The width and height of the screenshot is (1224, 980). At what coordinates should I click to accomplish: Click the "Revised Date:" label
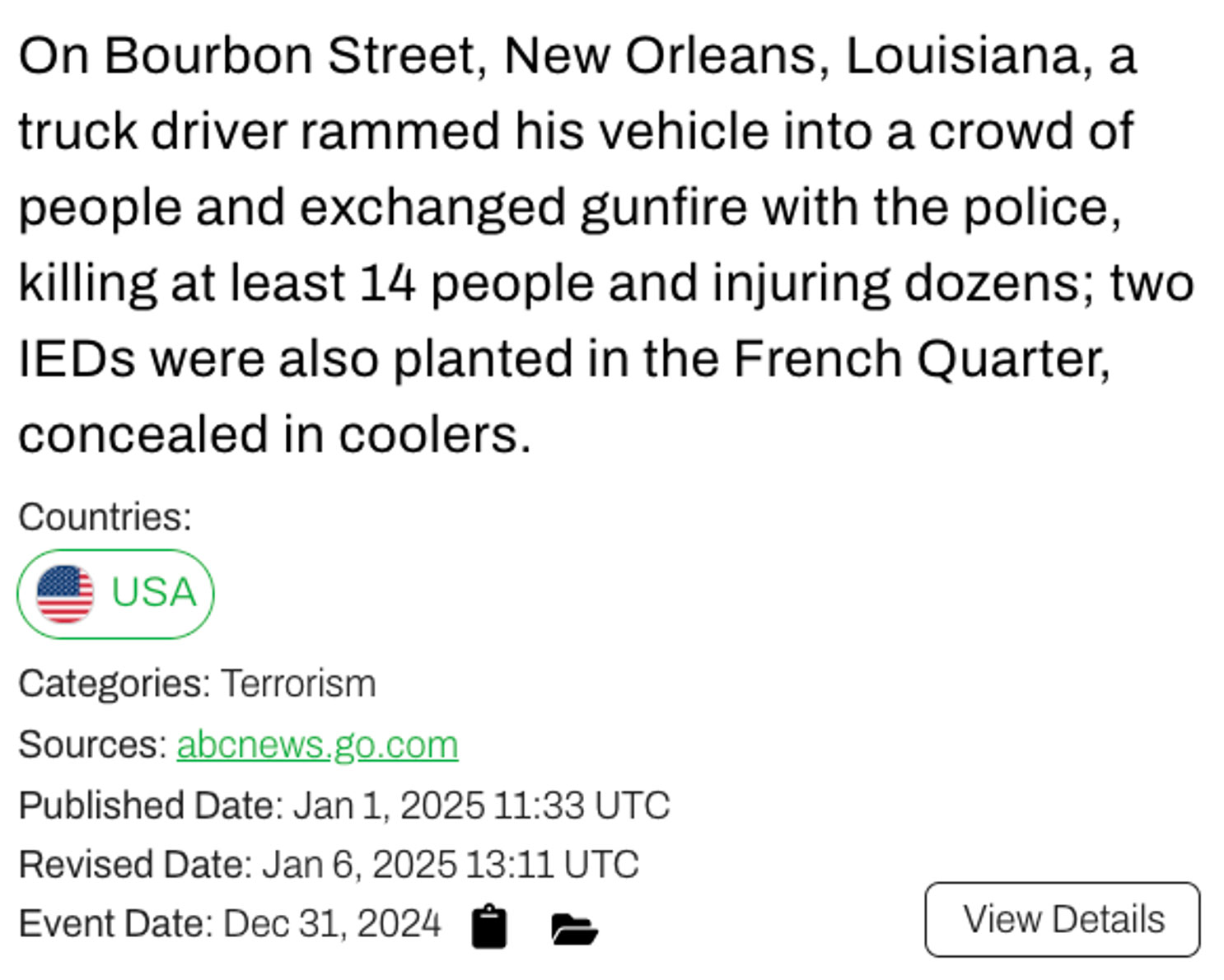[135, 865]
